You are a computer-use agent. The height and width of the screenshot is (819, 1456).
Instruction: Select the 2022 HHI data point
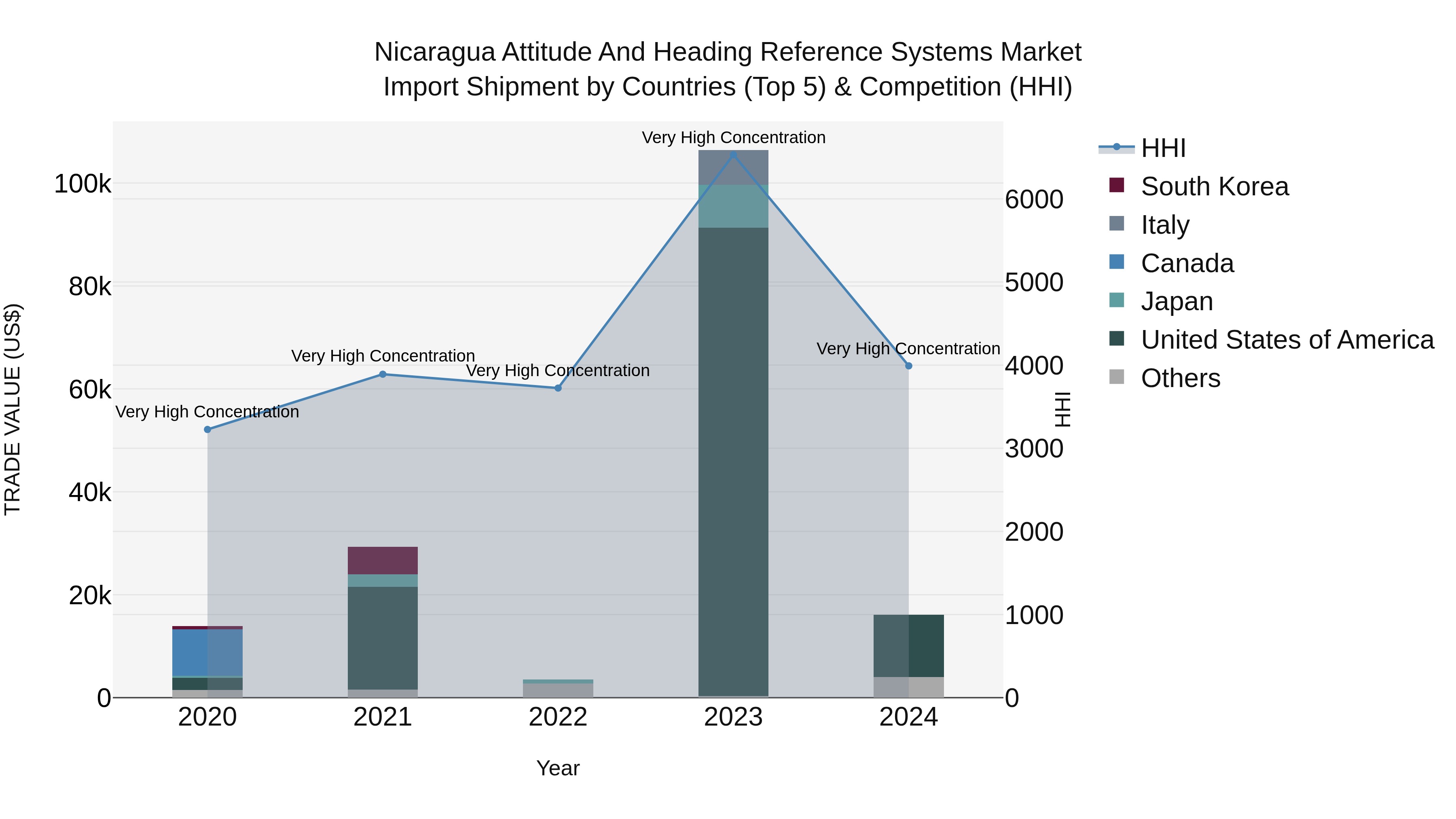pyautogui.click(x=558, y=388)
